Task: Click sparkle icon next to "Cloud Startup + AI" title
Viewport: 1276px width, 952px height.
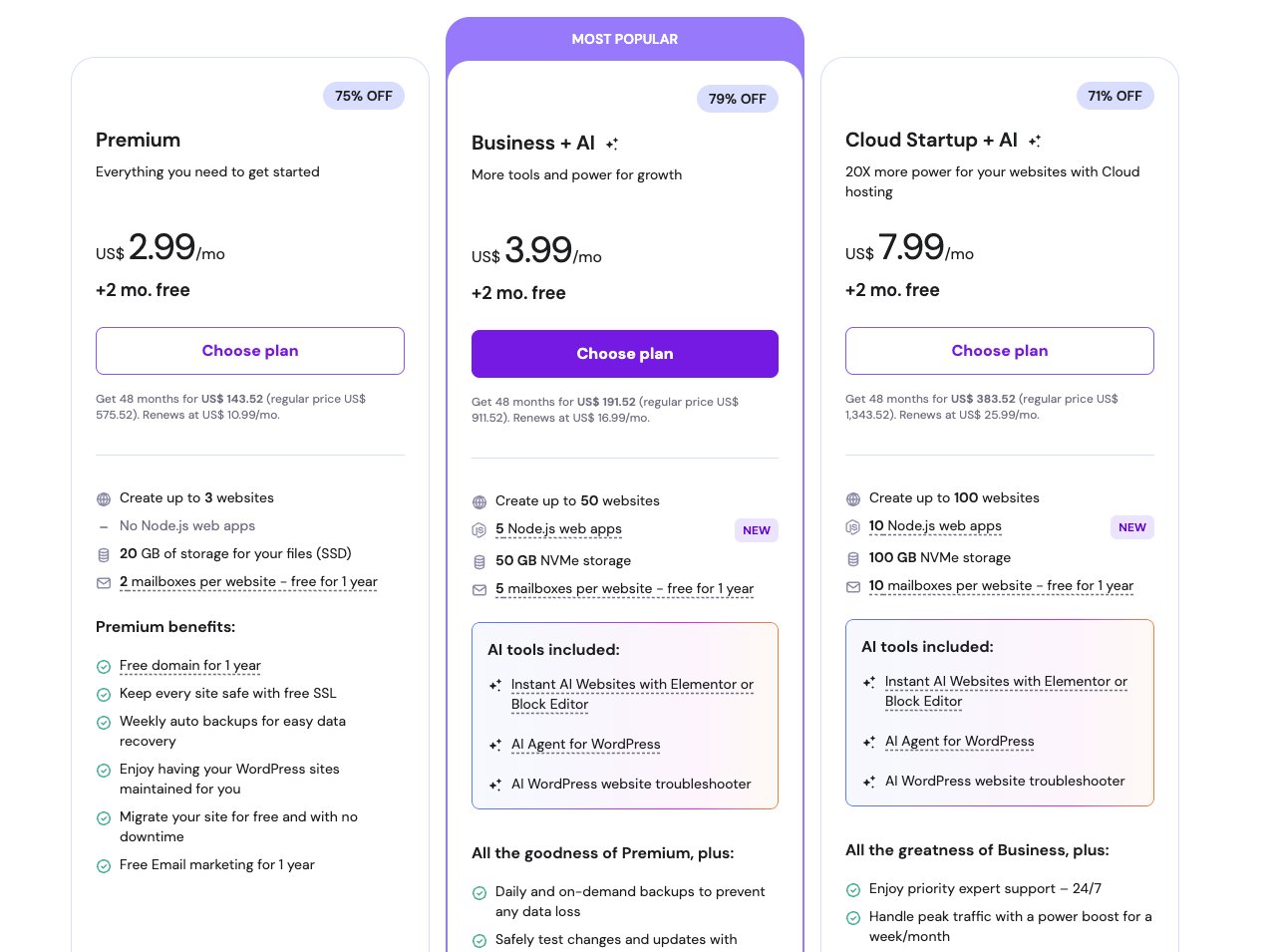Action: (1035, 142)
